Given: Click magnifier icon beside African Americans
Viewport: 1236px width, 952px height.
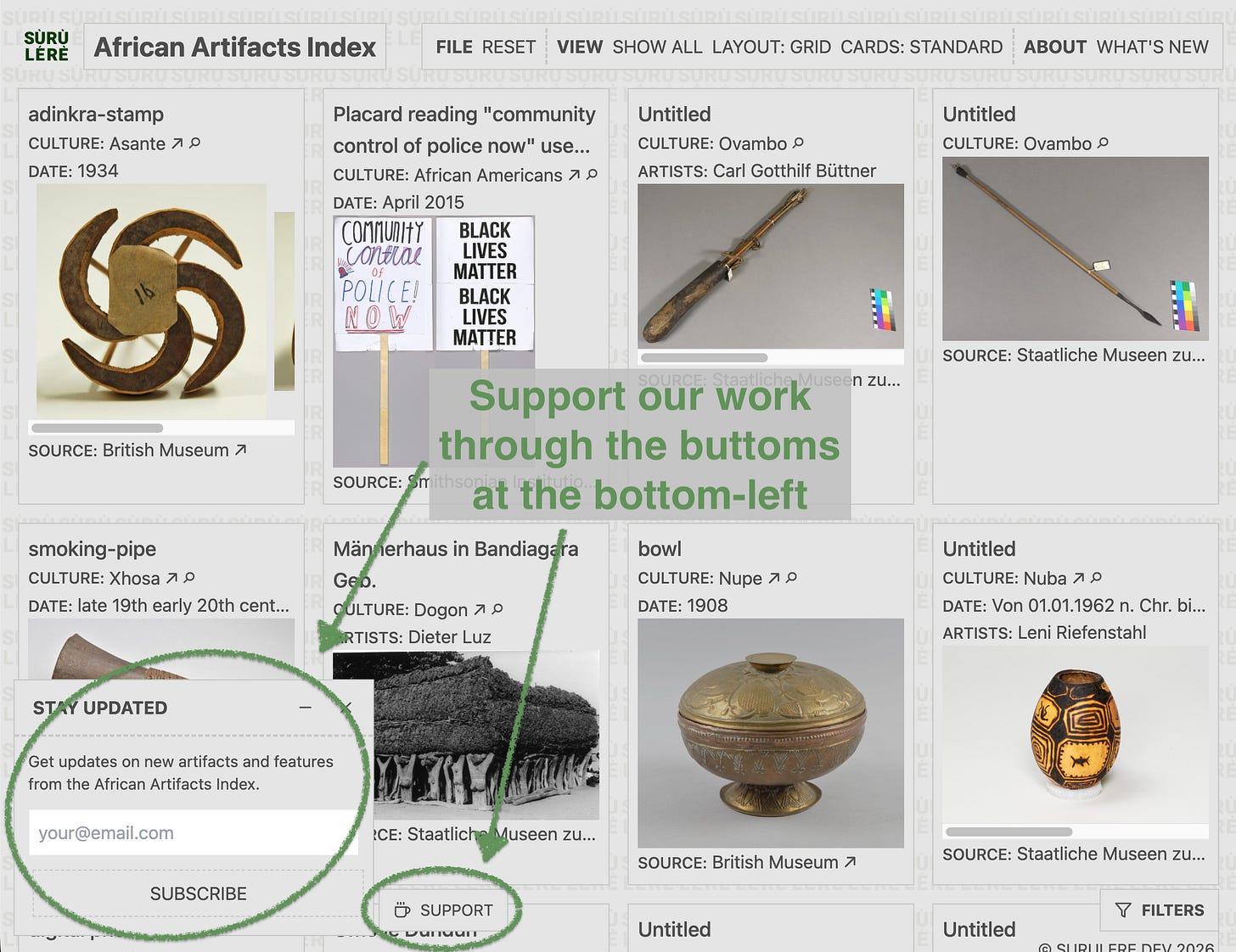Looking at the screenshot, I should pyautogui.click(x=593, y=175).
